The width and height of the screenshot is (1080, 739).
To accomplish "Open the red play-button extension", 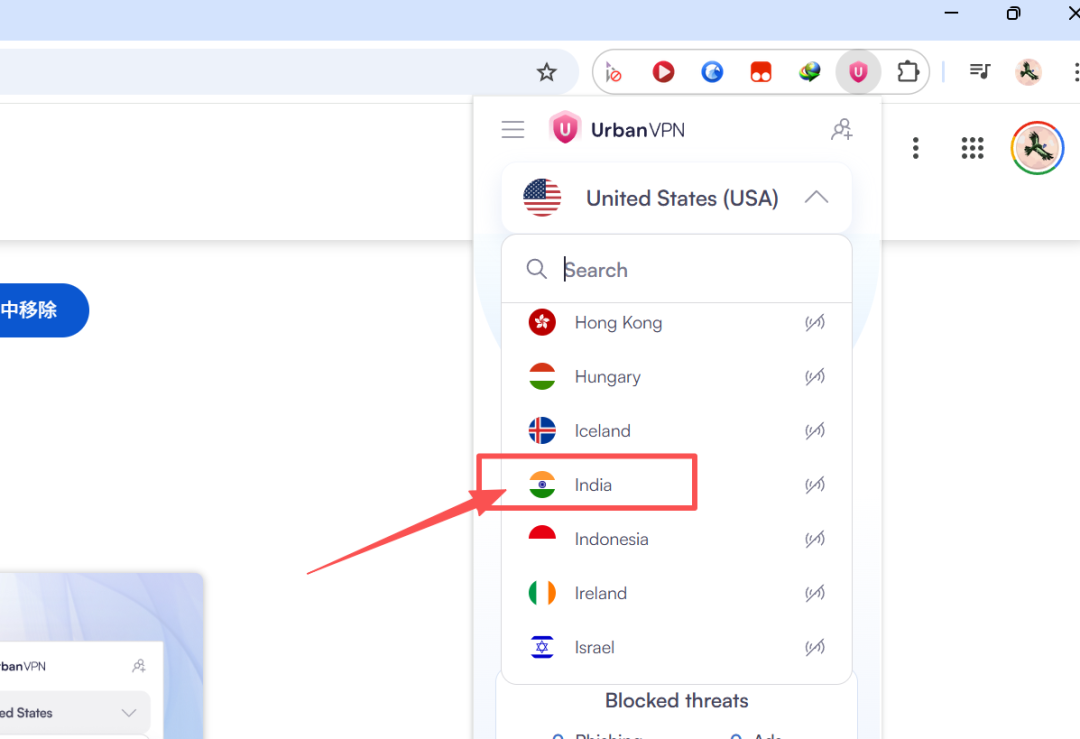I will [x=663, y=72].
